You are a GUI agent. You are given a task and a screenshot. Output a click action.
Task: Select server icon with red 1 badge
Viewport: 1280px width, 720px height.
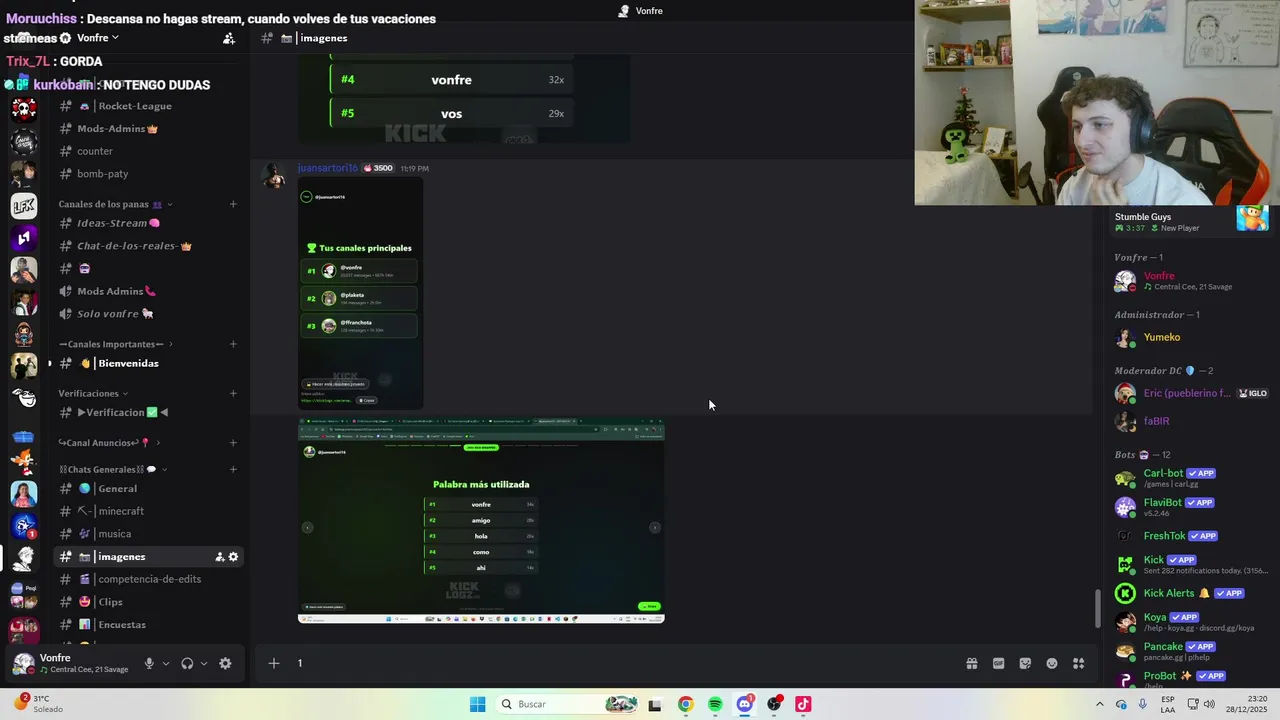(x=24, y=525)
